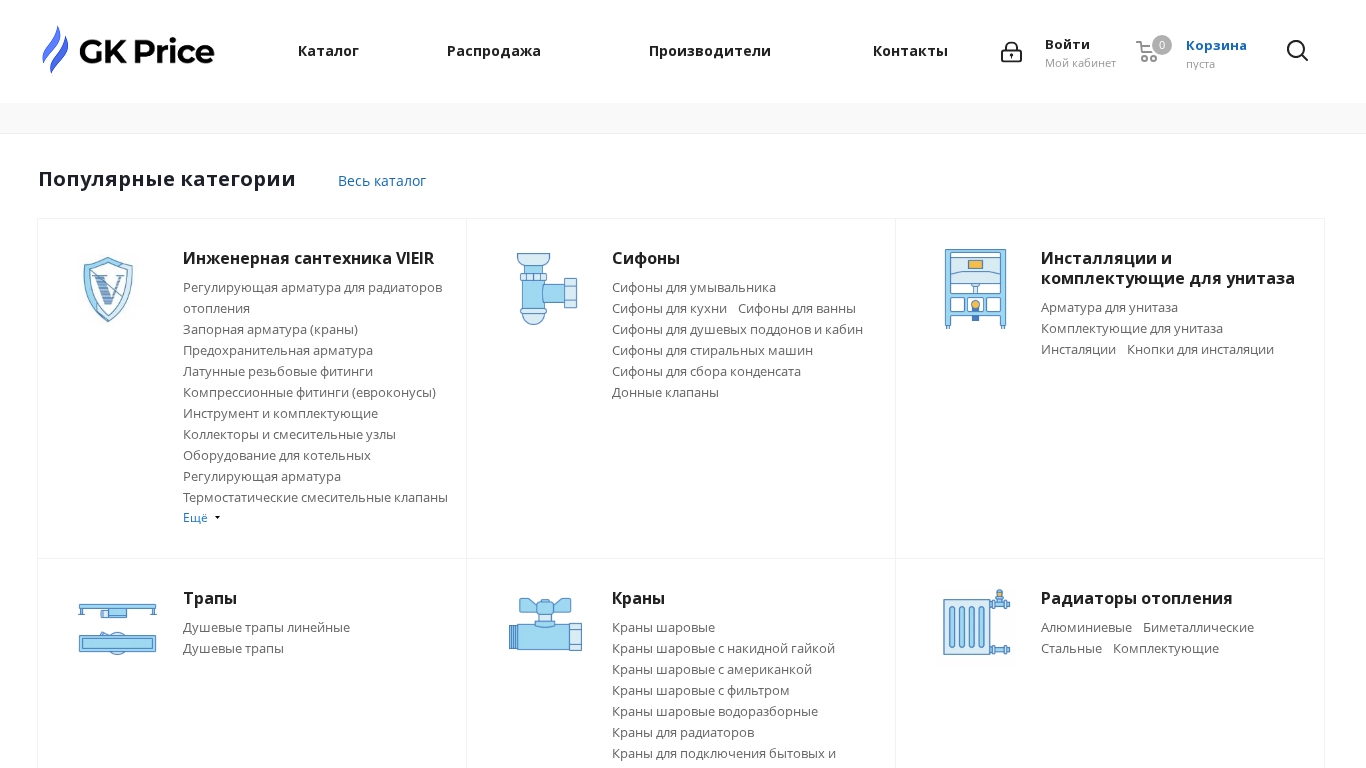Open Производители in the top menu
This screenshot has width=1366, height=768.
click(x=710, y=51)
